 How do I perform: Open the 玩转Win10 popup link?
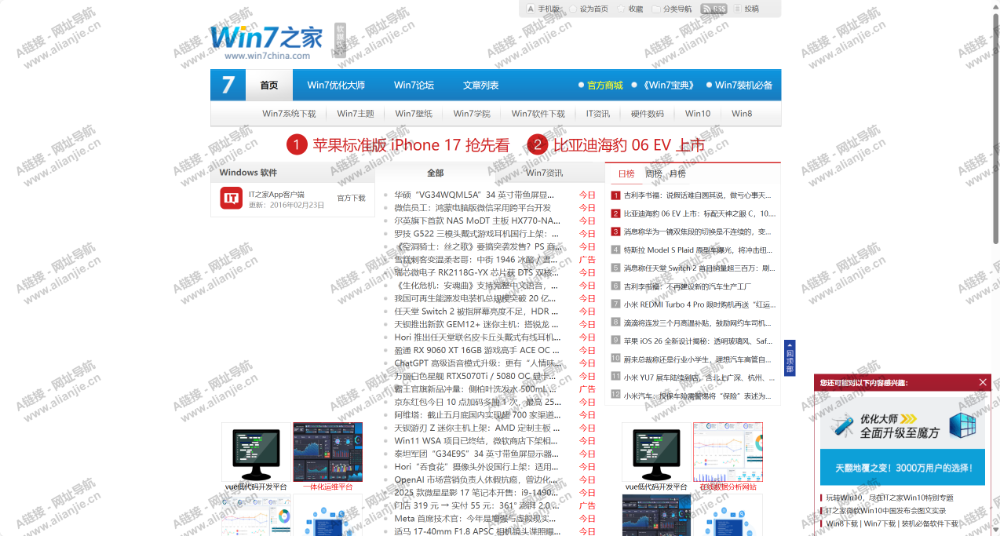[888, 498]
